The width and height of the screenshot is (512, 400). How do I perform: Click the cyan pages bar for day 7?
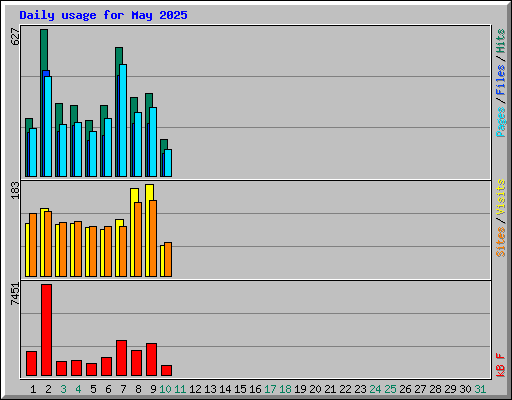(123, 120)
